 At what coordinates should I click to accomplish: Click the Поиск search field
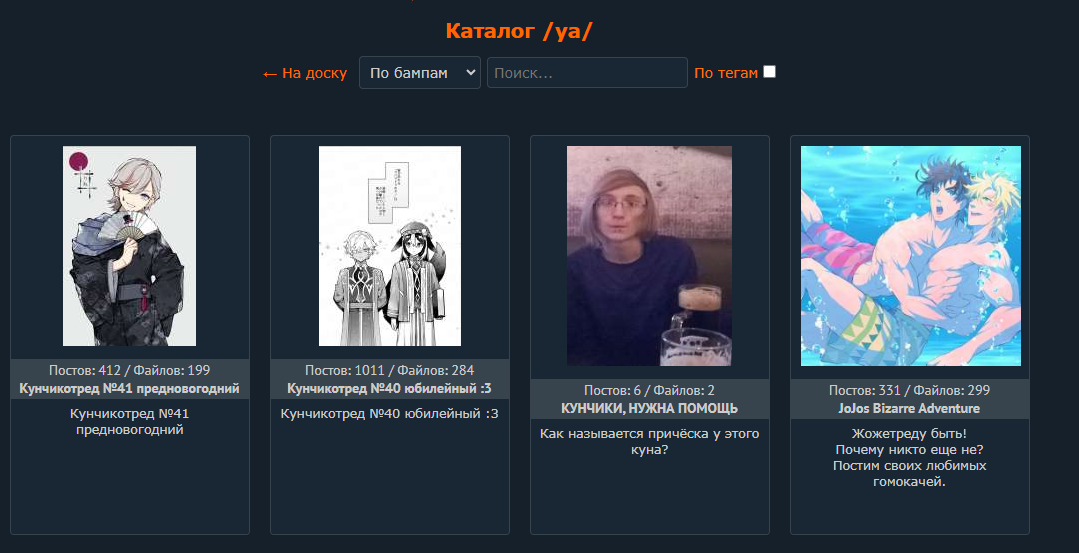point(587,72)
